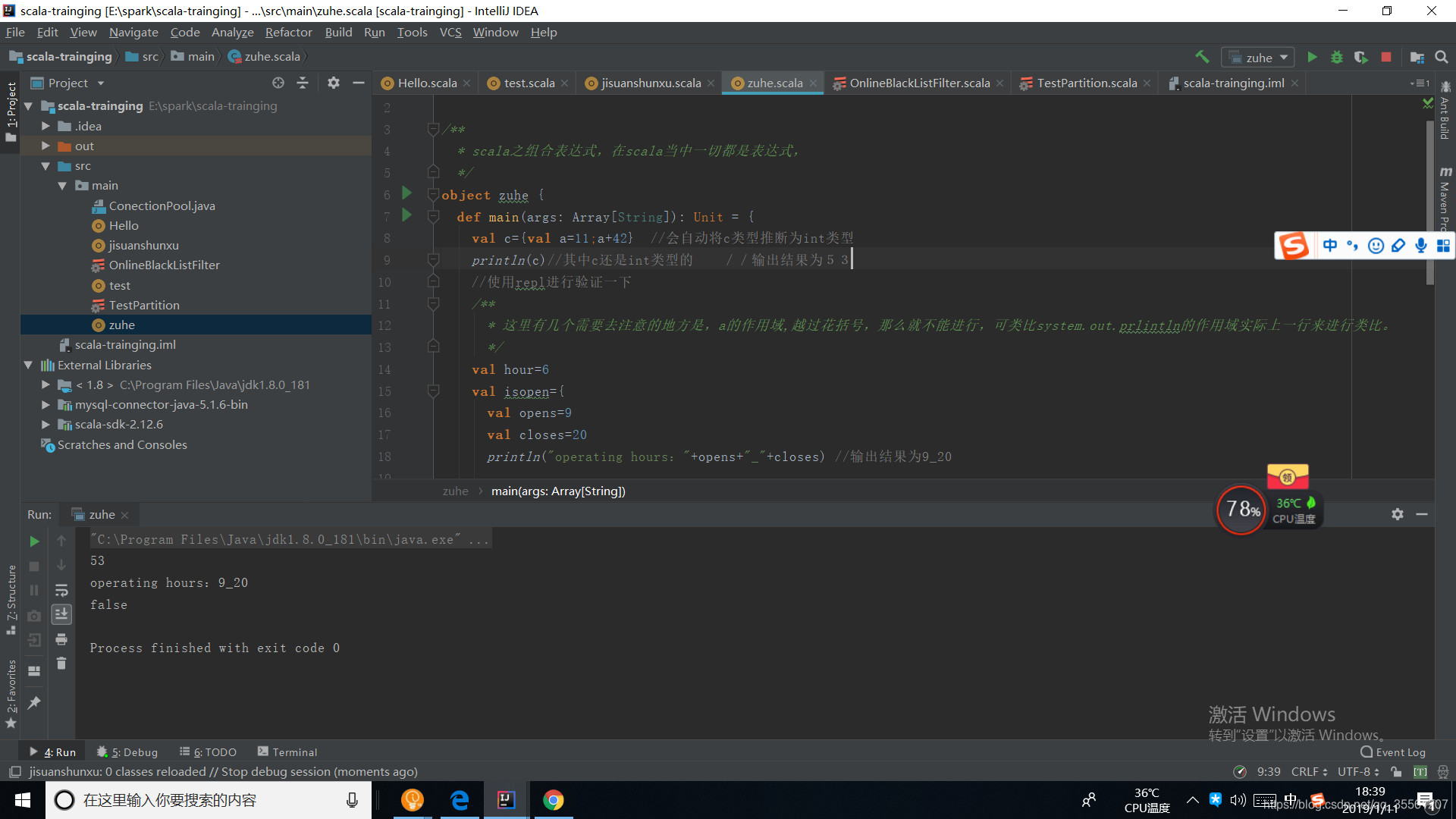Open the Event Log
The height and width of the screenshot is (819, 1456).
click(1393, 752)
